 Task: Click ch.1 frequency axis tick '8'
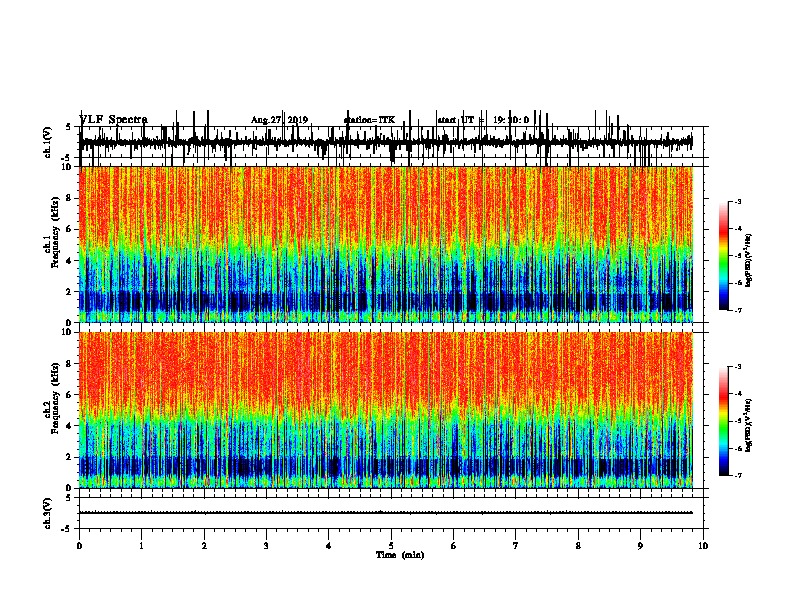(x=70, y=198)
